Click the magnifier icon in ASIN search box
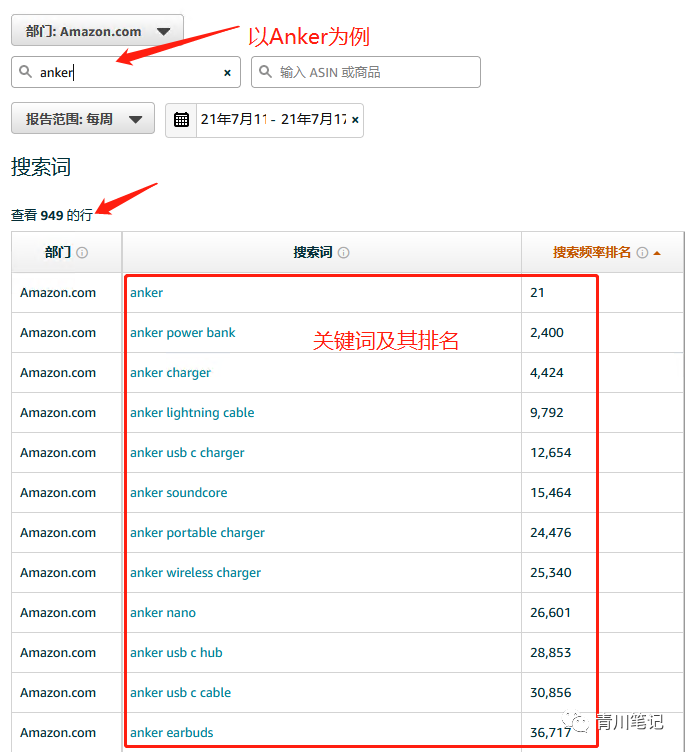Viewport: 685px width, 752px height. (x=265, y=72)
